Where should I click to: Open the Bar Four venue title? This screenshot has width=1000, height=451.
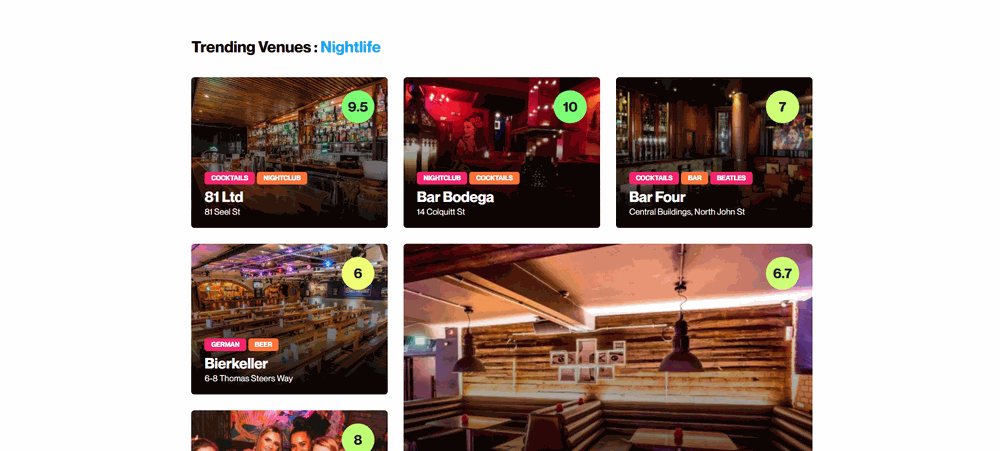657,197
